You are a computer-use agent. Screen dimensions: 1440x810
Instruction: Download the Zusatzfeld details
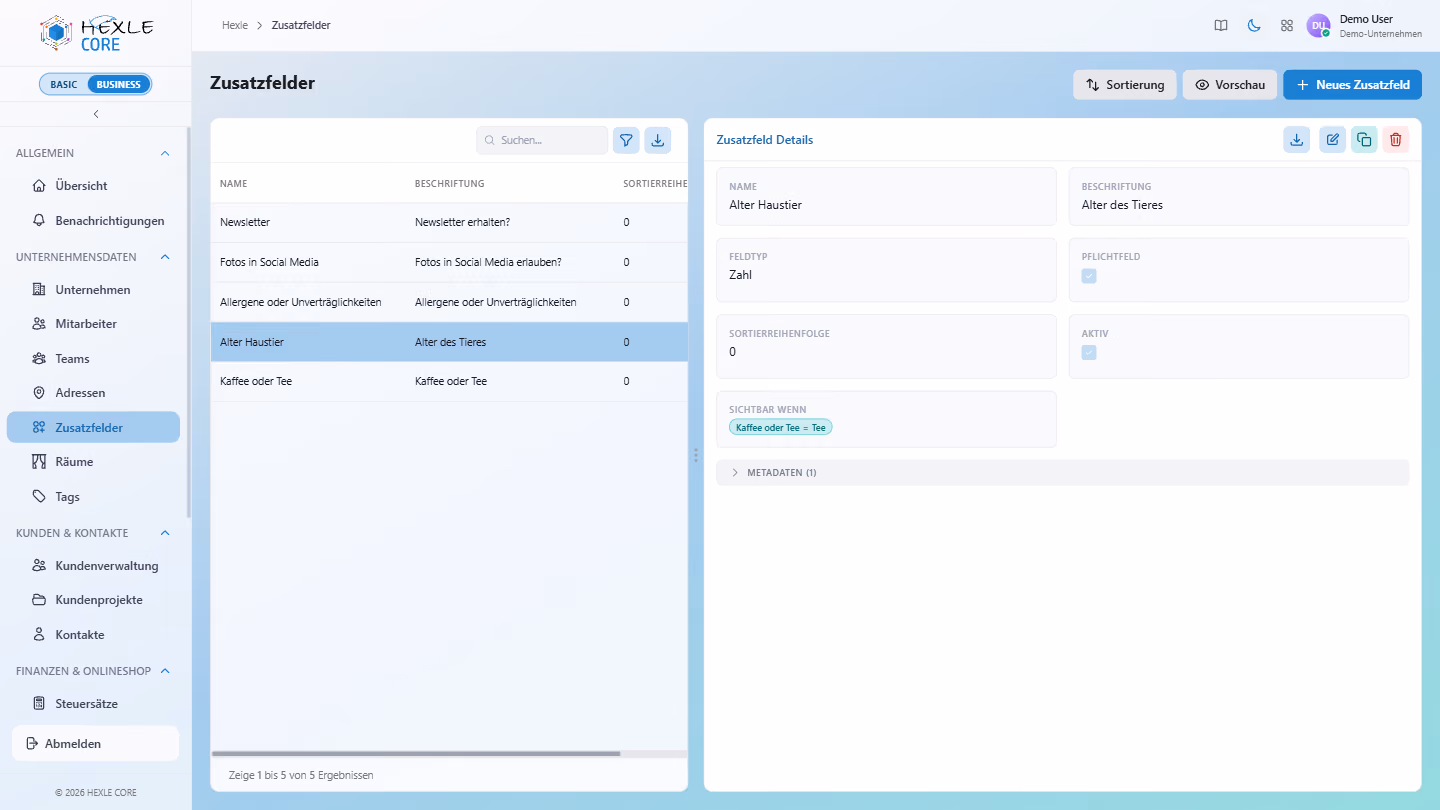(x=1297, y=140)
